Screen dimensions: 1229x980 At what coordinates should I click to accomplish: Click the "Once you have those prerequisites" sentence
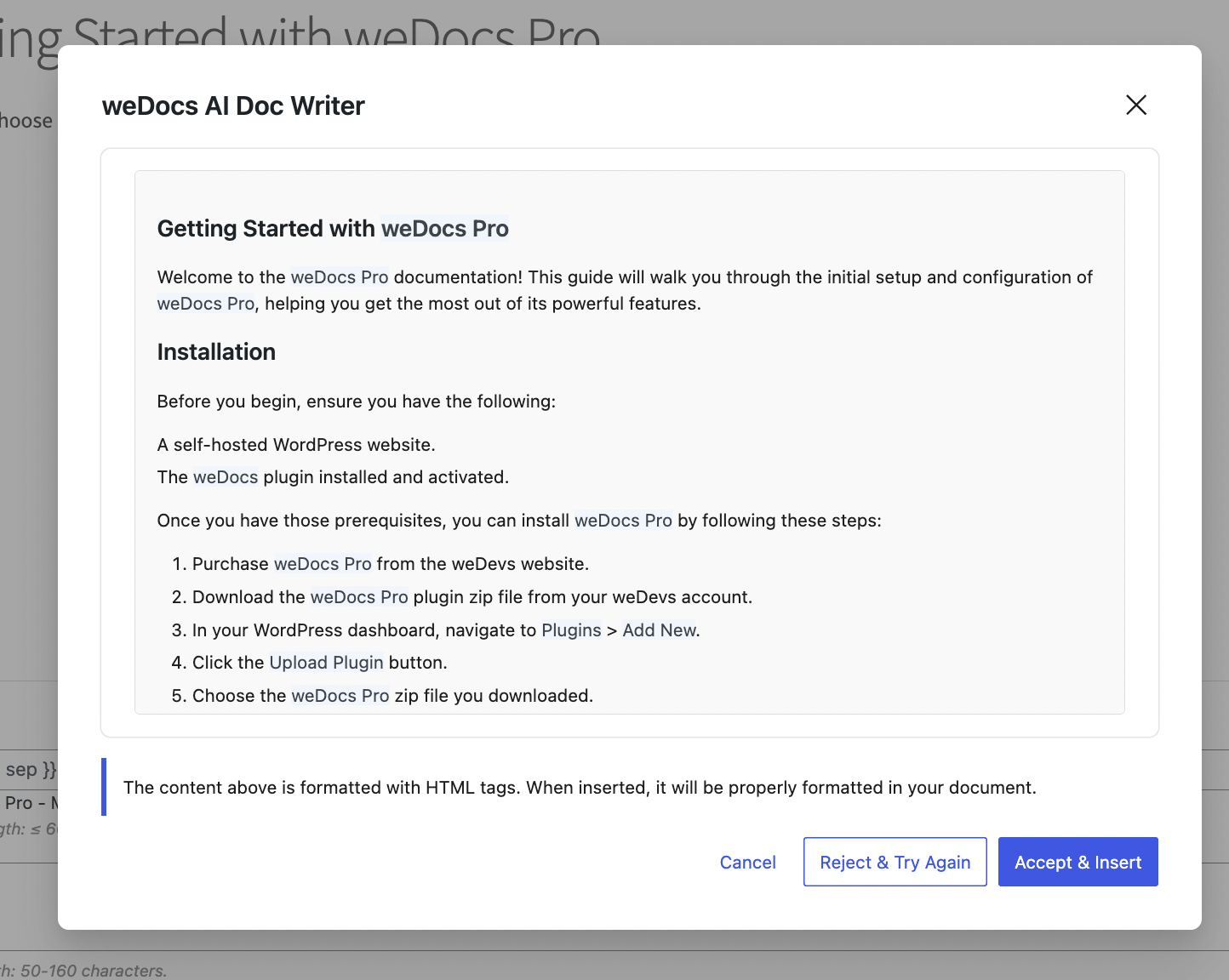click(x=518, y=521)
